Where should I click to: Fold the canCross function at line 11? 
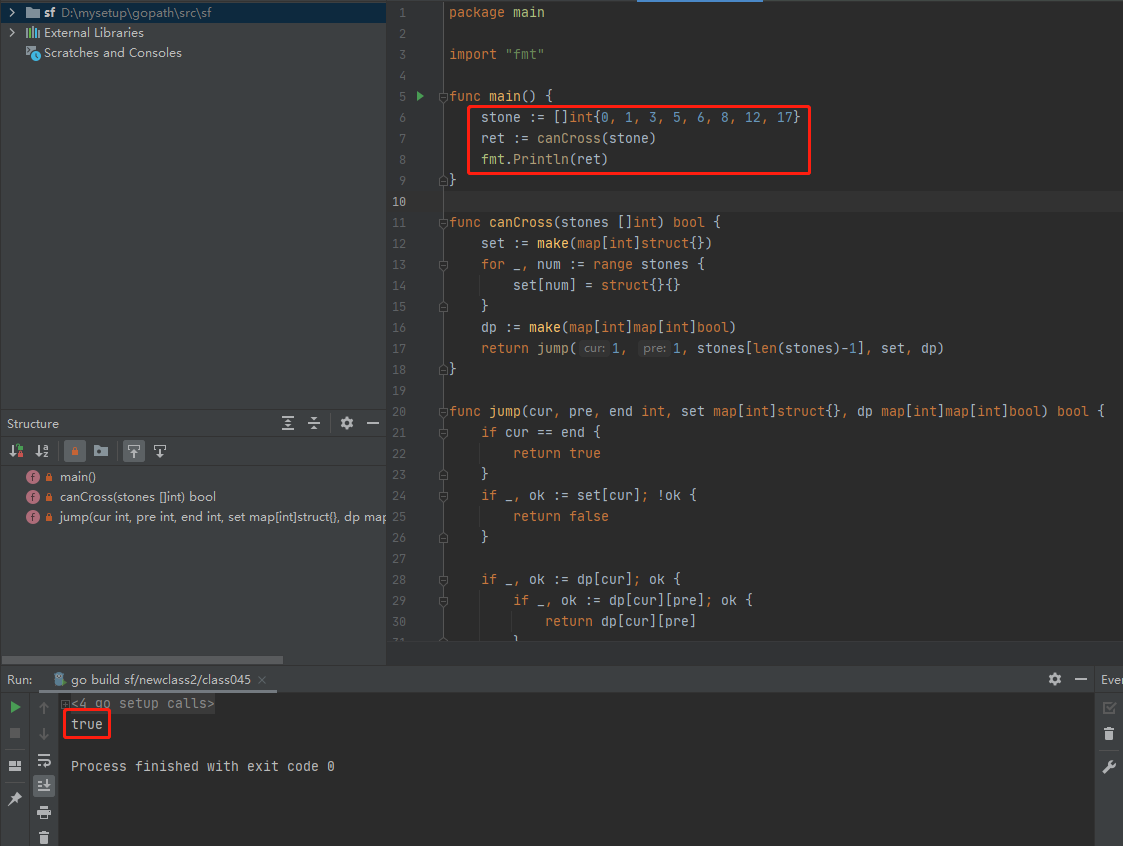click(x=443, y=223)
